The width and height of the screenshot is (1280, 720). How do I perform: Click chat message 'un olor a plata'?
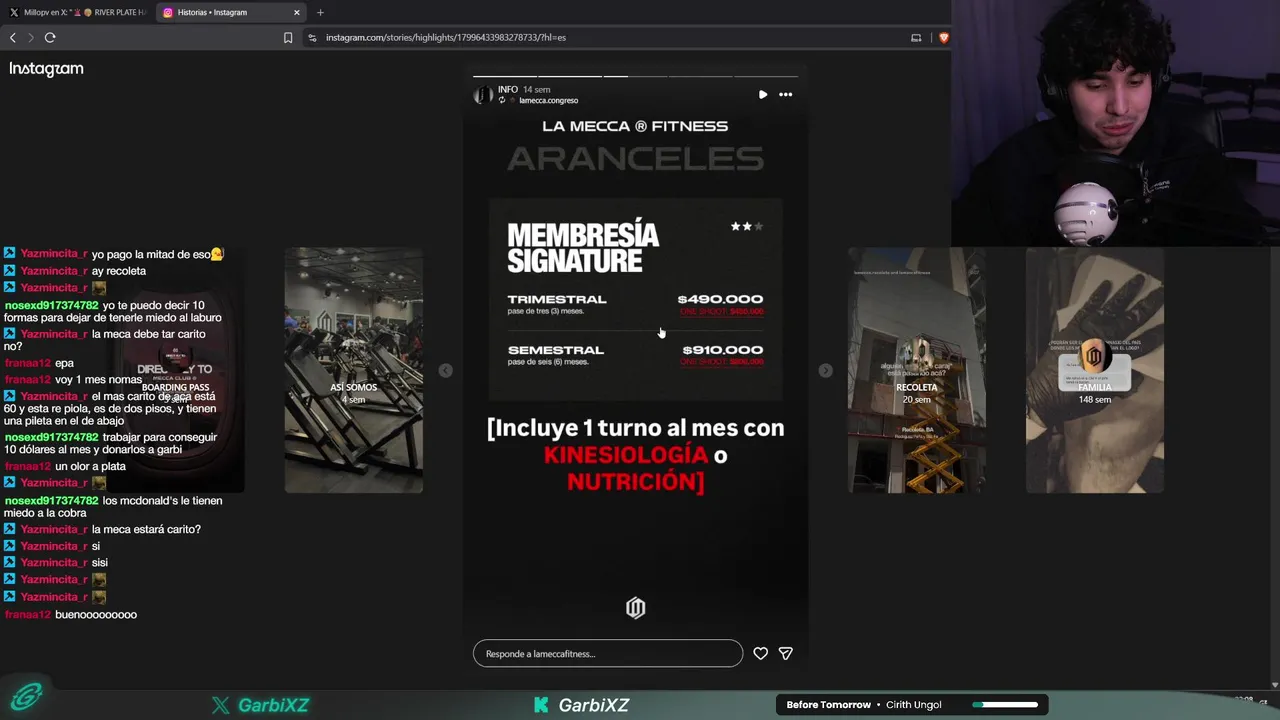point(90,467)
